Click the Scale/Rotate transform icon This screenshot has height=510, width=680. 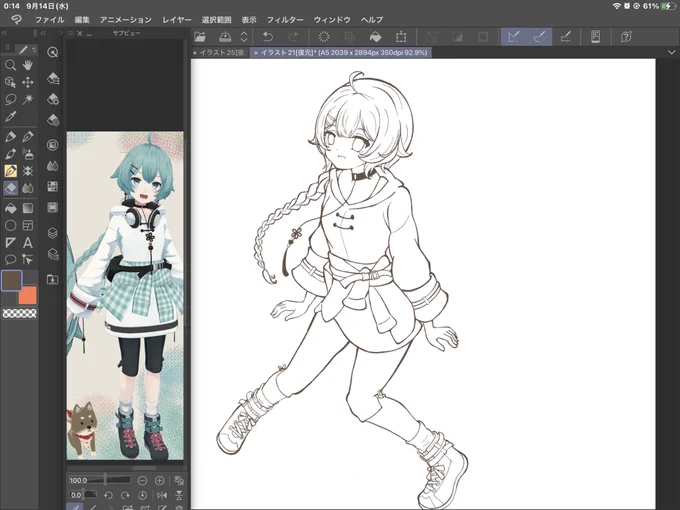pos(401,37)
